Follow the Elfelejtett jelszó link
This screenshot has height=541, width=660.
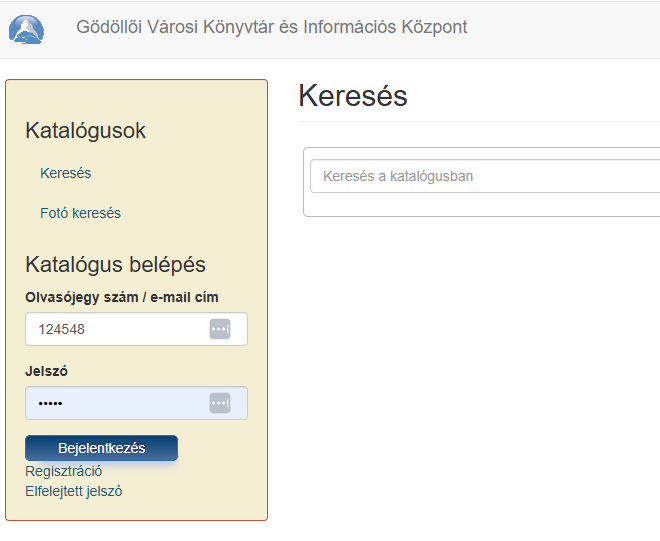click(73, 491)
